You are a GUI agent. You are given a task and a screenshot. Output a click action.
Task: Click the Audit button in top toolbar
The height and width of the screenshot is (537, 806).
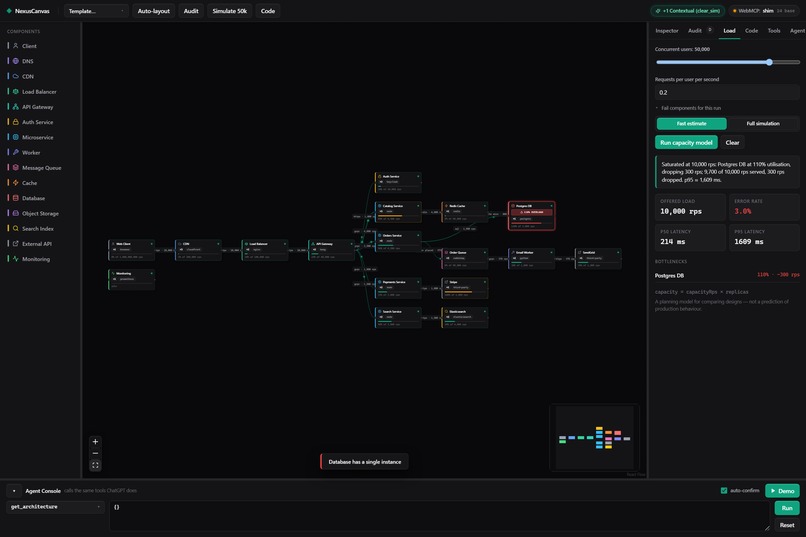(x=191, y=11)
